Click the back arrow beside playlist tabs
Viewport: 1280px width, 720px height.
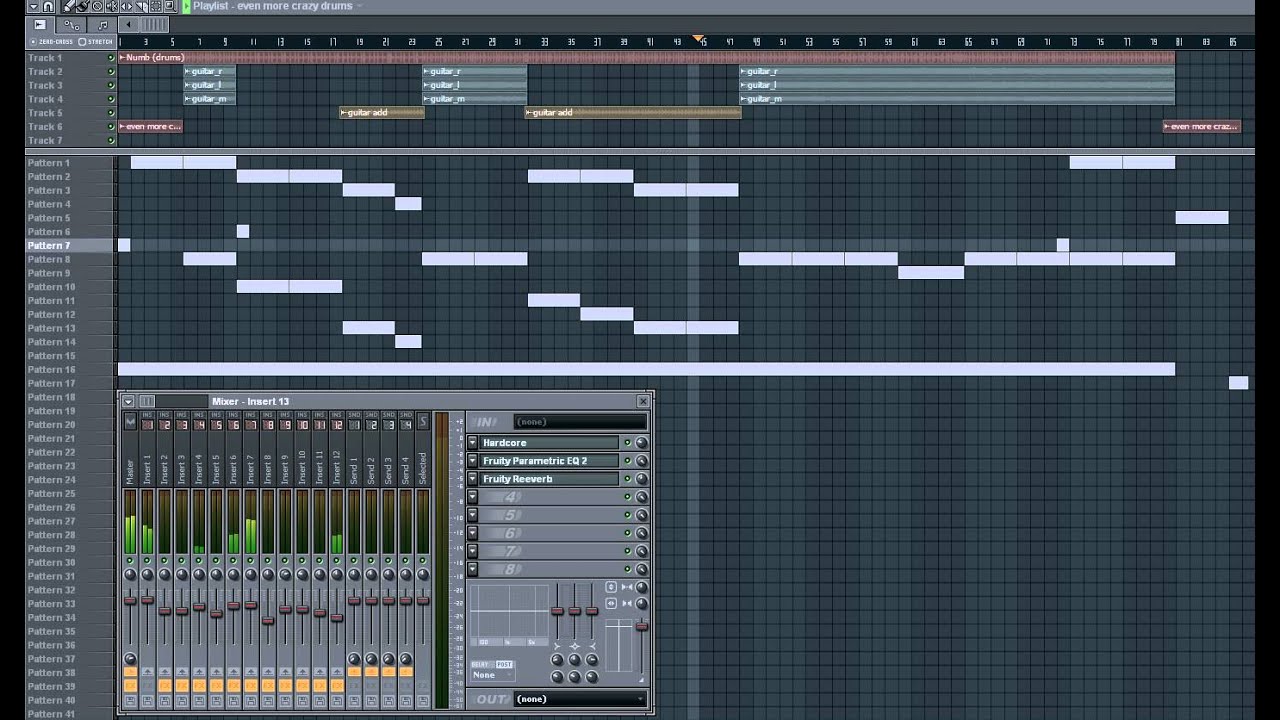click(x=128, y=24)
